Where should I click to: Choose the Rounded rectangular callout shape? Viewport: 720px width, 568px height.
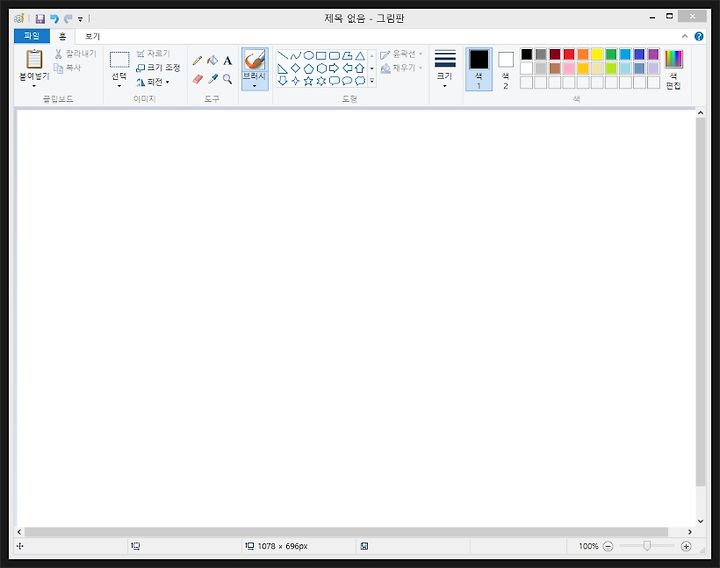click(334, 81)
